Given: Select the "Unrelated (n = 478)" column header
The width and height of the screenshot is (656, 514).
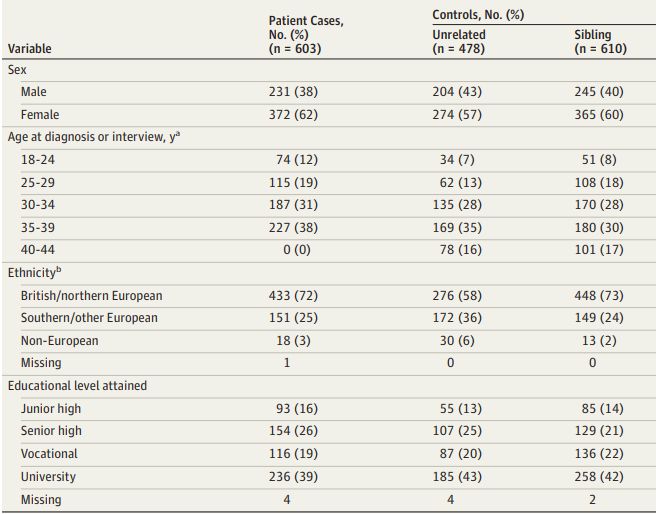Looking at the screenshot, I should tap(452, 41).
